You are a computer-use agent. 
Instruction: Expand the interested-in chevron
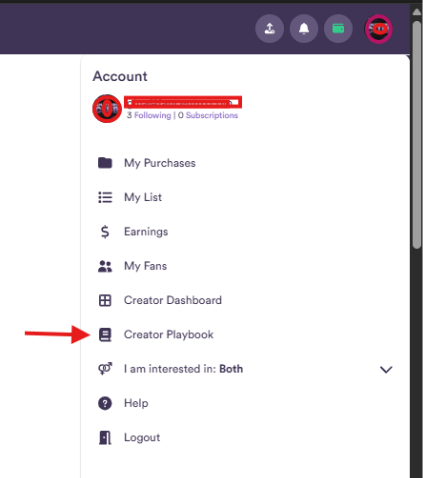386,369
